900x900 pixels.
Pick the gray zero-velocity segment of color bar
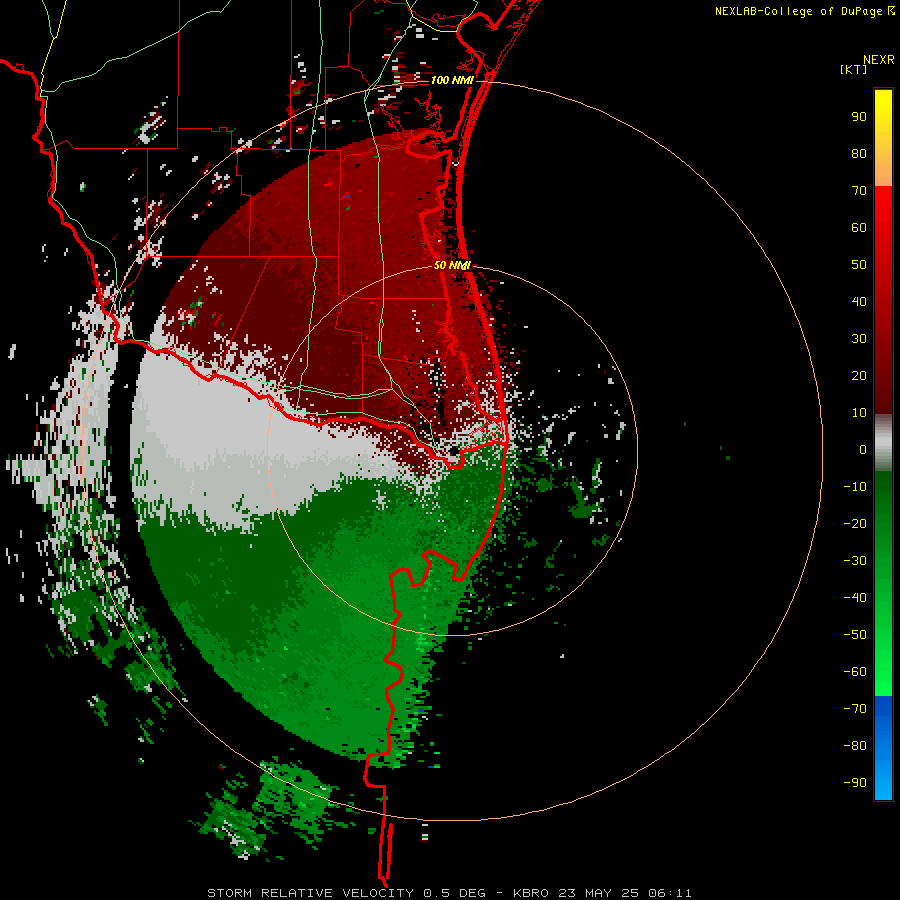click(883, 443)
